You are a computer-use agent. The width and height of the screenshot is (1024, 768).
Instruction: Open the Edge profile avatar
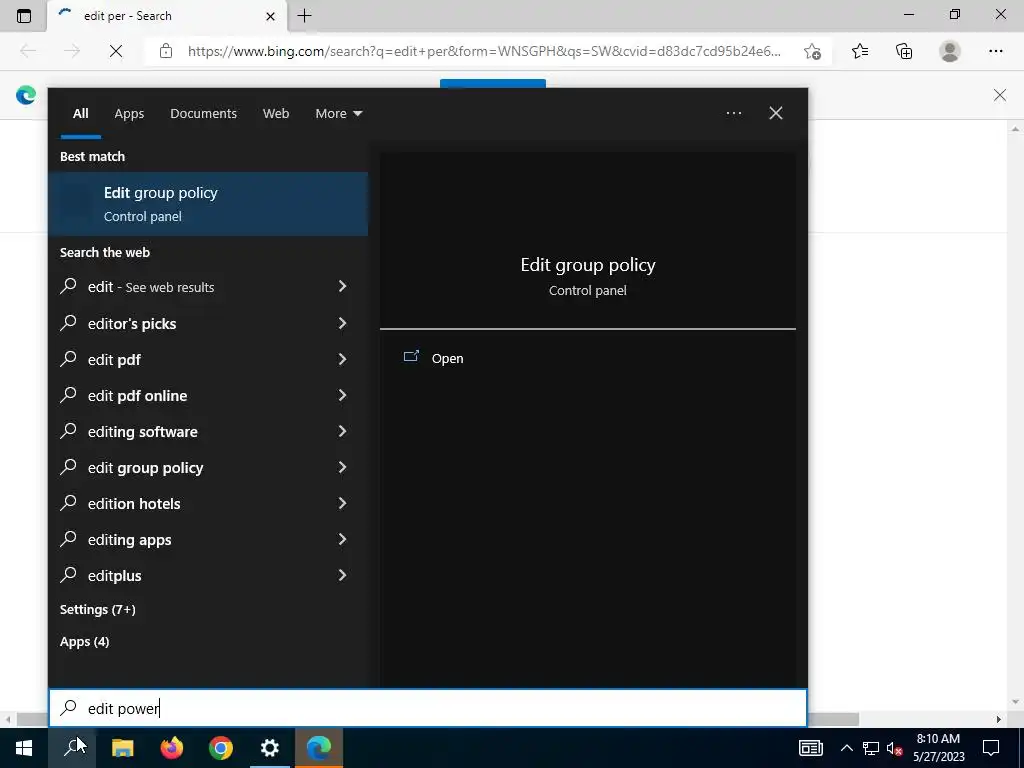(x=950, y=51)
